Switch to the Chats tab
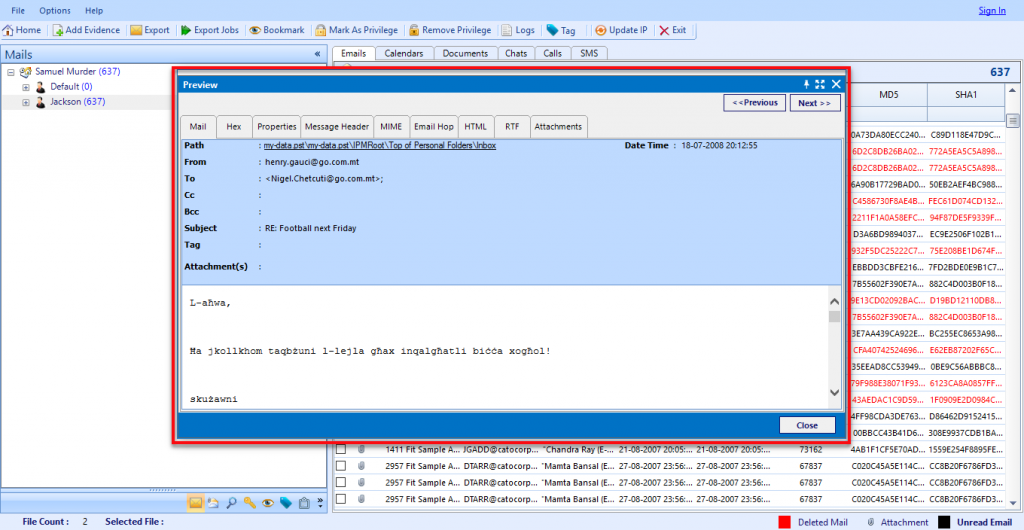The height and width of the screenshot is (530, 1024). click(x=516, y=54)
